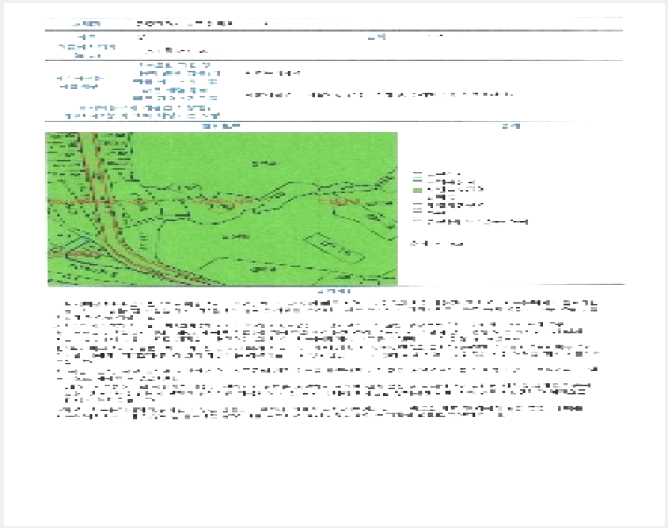
Task: Click the blue two-line label in the zoning section
Action: 80,83
